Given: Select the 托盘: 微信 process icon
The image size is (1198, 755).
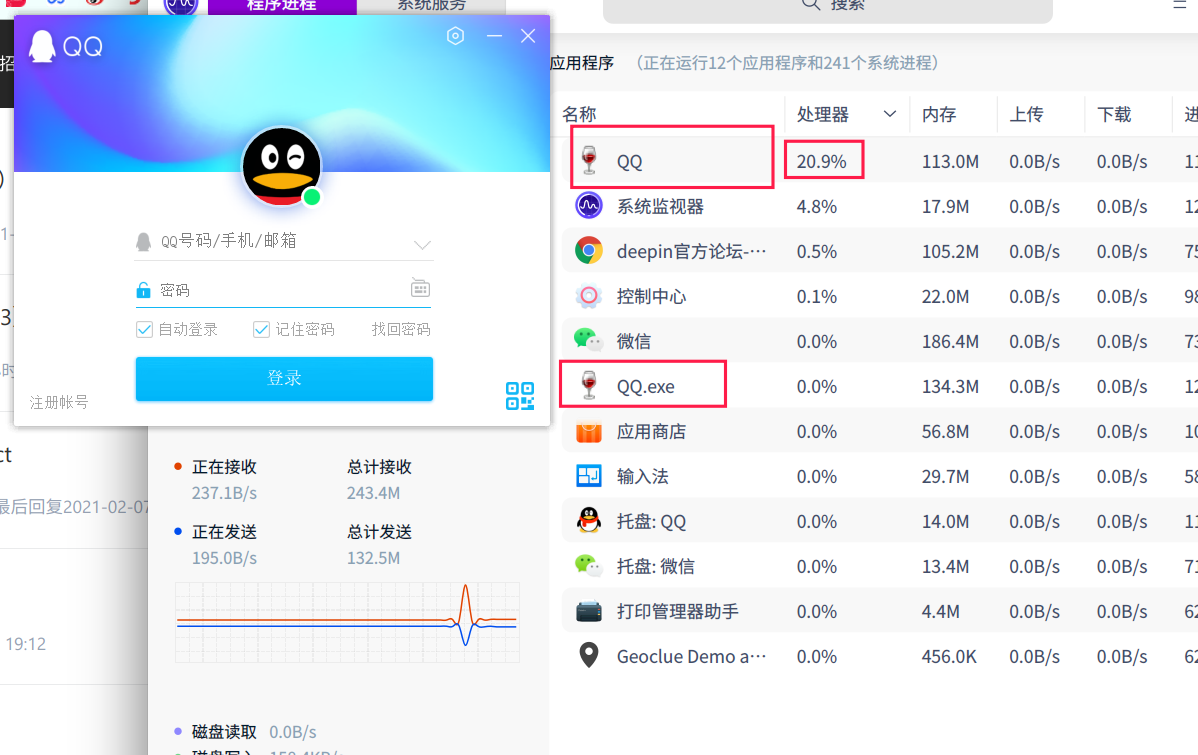Looking at the screenshot, I should [x=589, y=565].
